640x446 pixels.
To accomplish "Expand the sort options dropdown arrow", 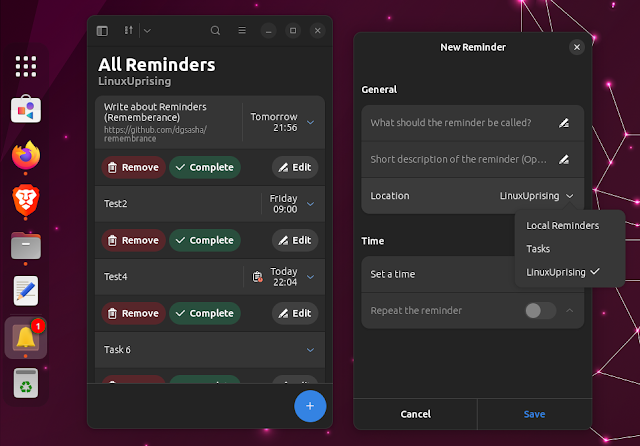I will click(x=147, y=31).
